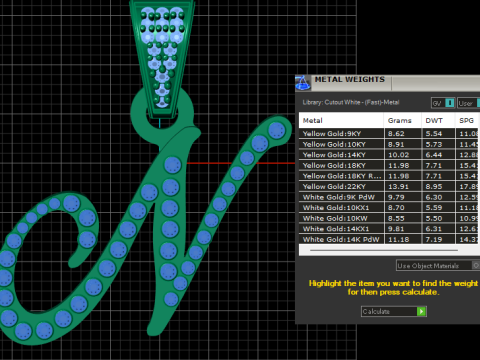Click the Metal column header
Screen dimensions: 480x360
pos(341,120)
